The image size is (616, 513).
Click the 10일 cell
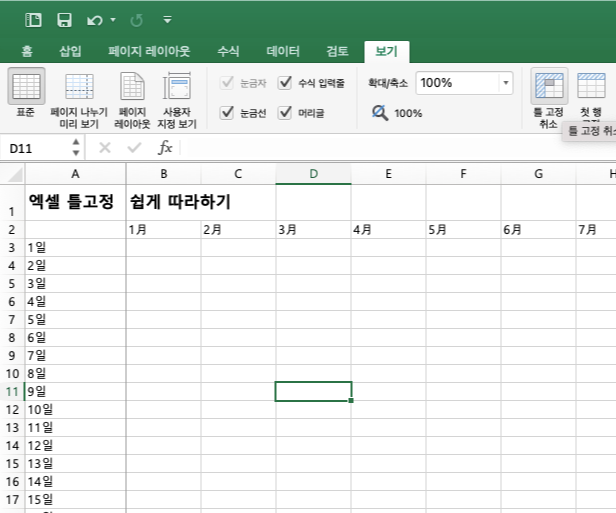75,410
